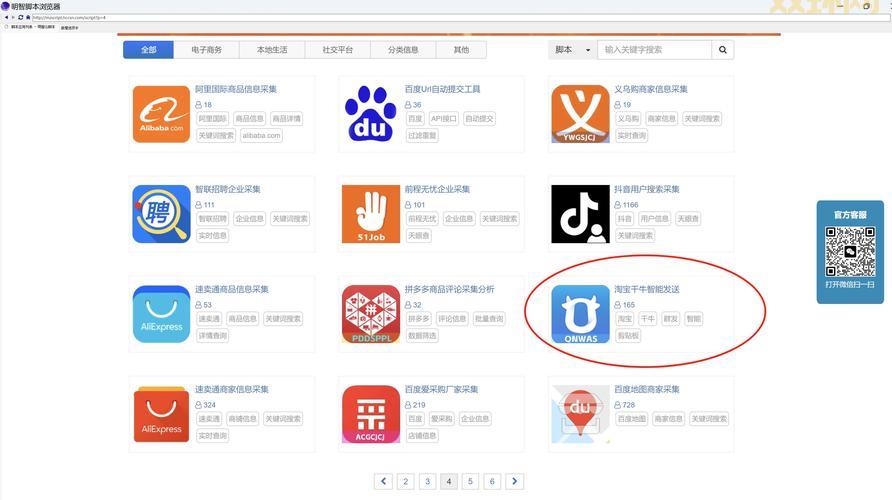Expand the 脚本 search type dropdown
This screenshot has width=892, height=500.
tap(572, 50)
